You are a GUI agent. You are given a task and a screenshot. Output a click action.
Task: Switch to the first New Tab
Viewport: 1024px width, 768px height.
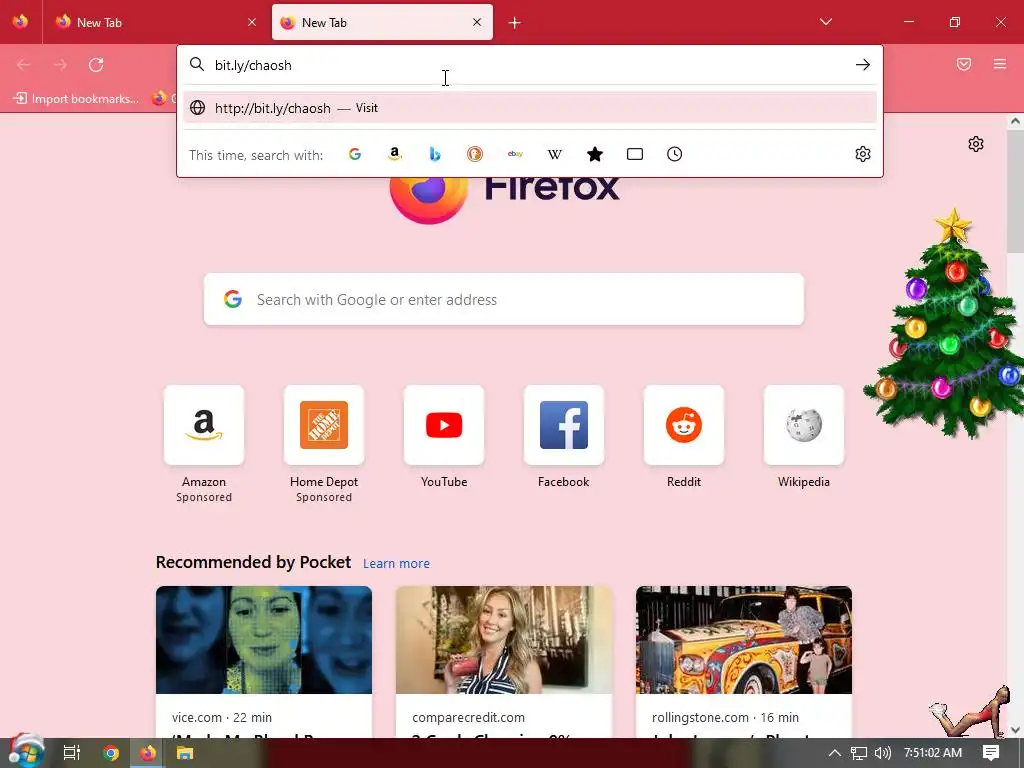click(x=157, y=22)
